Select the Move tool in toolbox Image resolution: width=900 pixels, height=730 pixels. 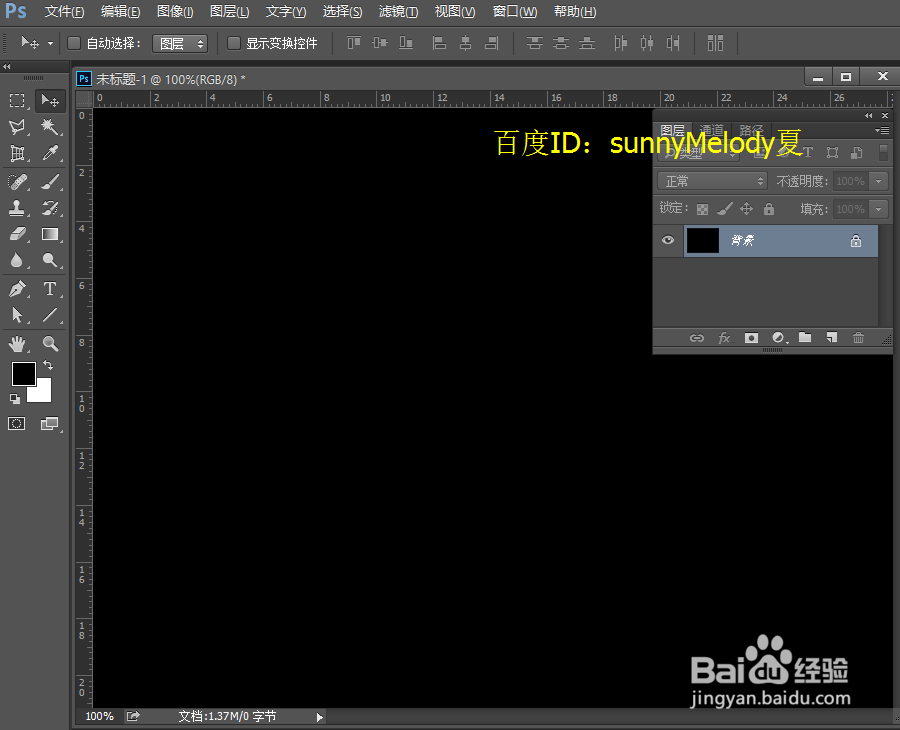click(x=51, y=101)
